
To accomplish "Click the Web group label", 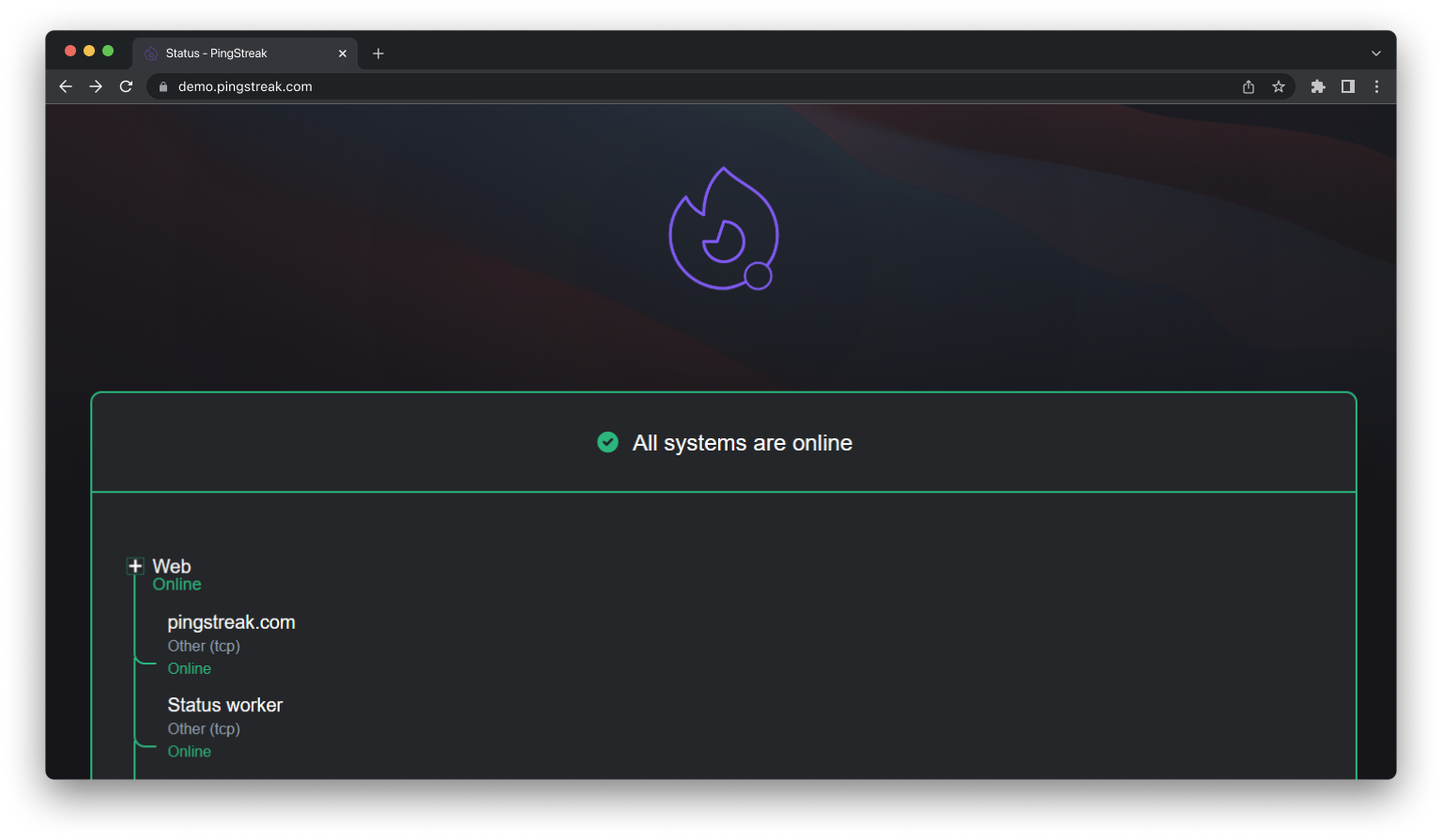I will pos(172,566).
